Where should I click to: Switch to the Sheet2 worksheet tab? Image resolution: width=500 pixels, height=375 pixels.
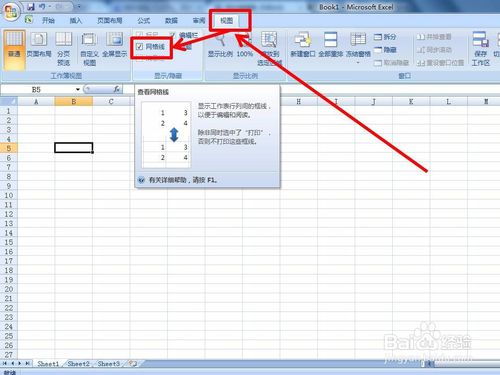(78, 363)
